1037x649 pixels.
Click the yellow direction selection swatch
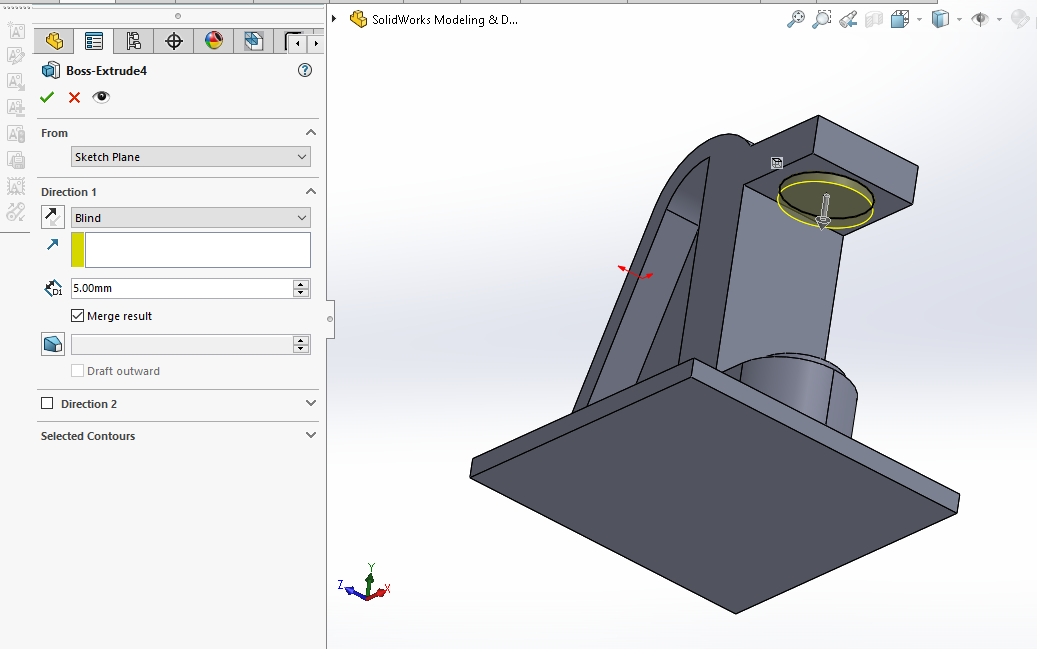[x=78, y=250]
